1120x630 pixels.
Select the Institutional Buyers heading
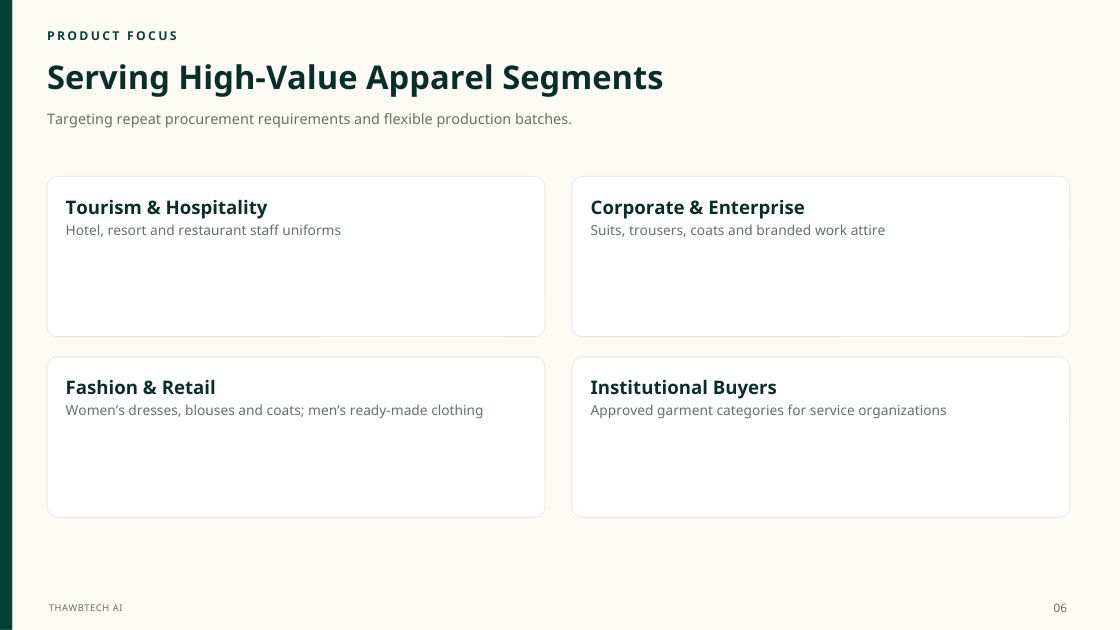pos(683,388)
